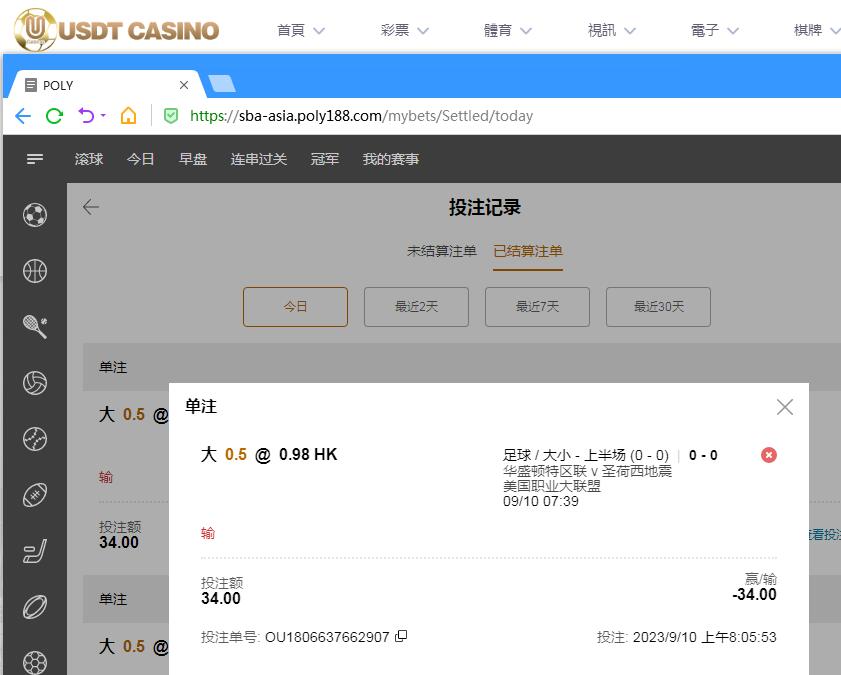Toggle the hamburger sidebar menu
The image size is (841, 675).
(35, 159)
